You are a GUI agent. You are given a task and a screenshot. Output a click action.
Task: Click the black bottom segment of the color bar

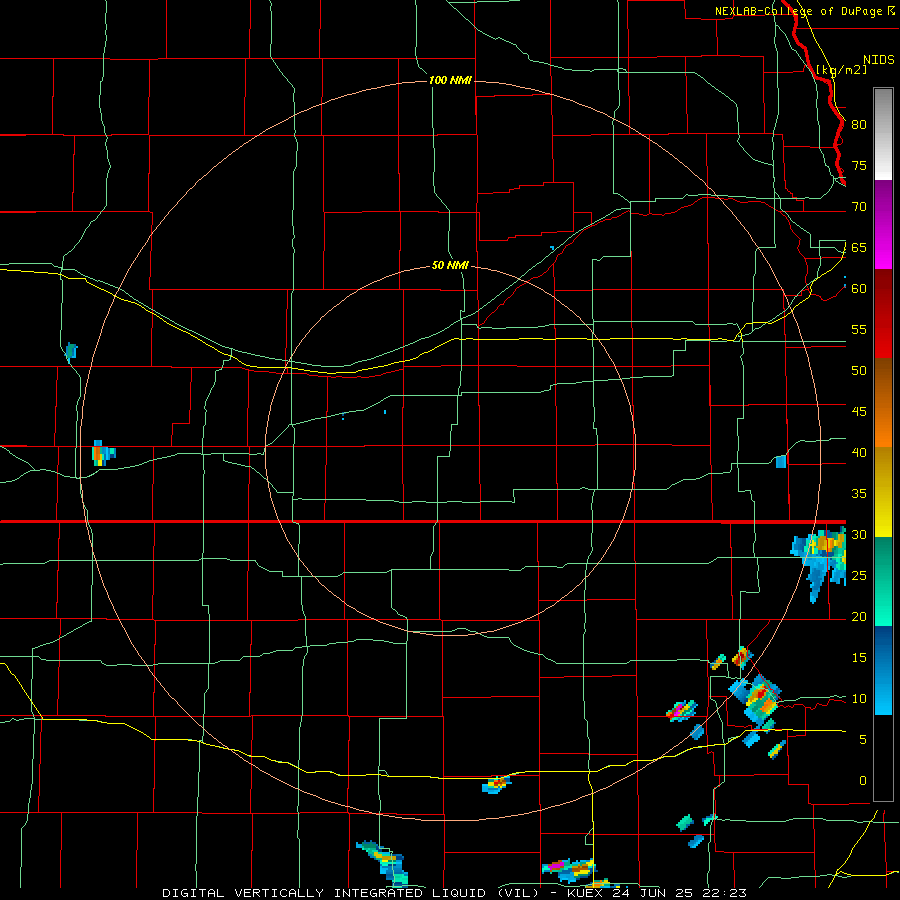pyautogui.click(x=883, y=758)
